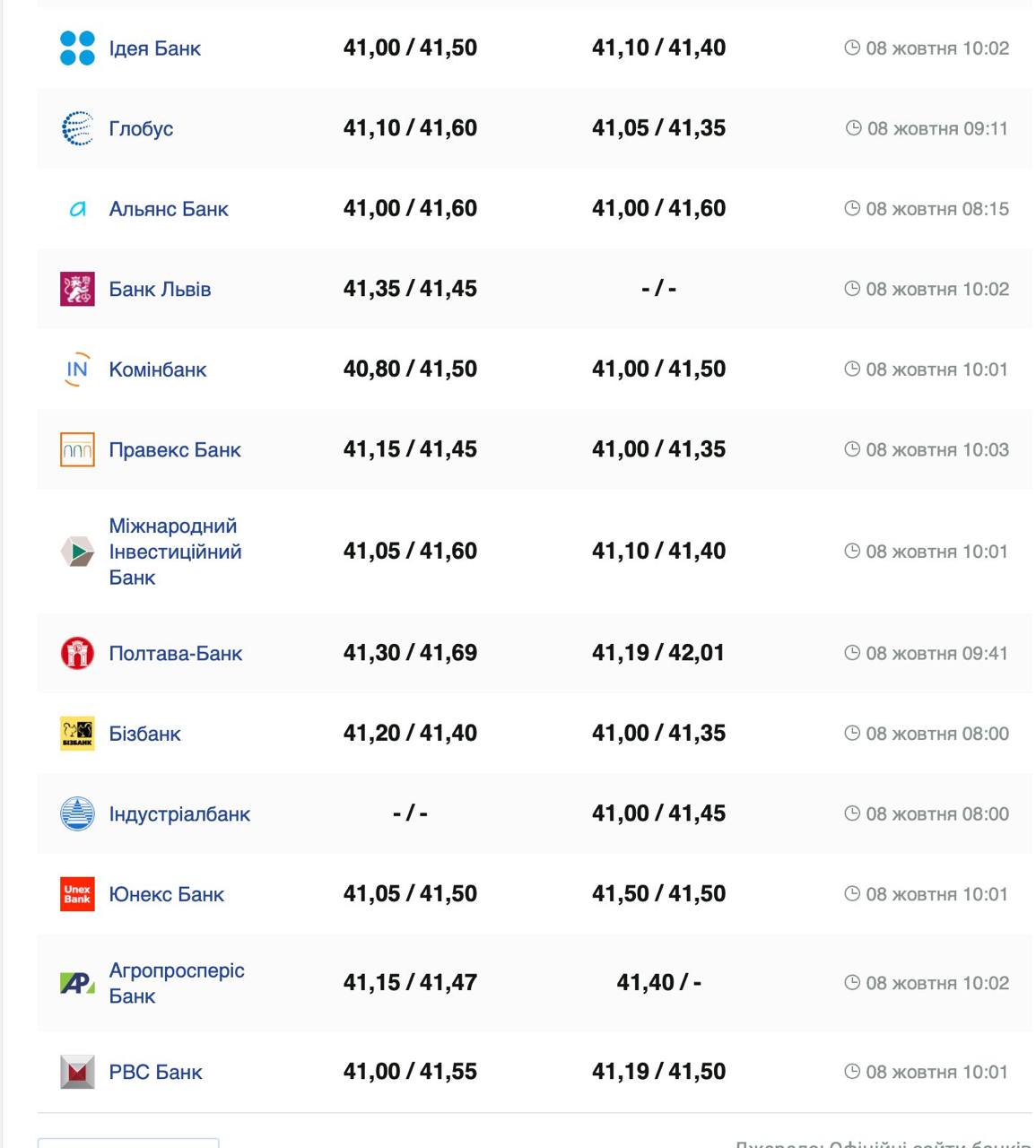Open the Глобус bank link
The height and width of the screenshot is (1148, 1036).
(x=141, y=128)
